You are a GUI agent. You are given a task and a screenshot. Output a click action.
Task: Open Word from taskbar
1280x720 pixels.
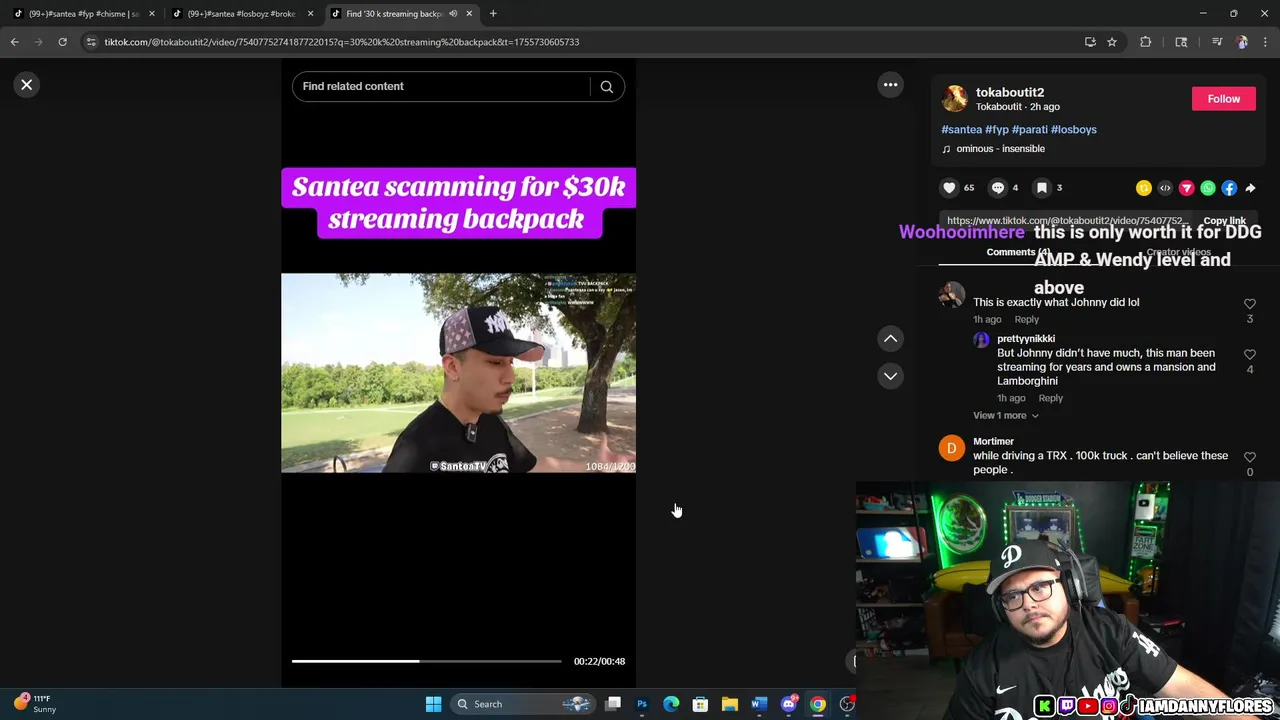point(759,704)
